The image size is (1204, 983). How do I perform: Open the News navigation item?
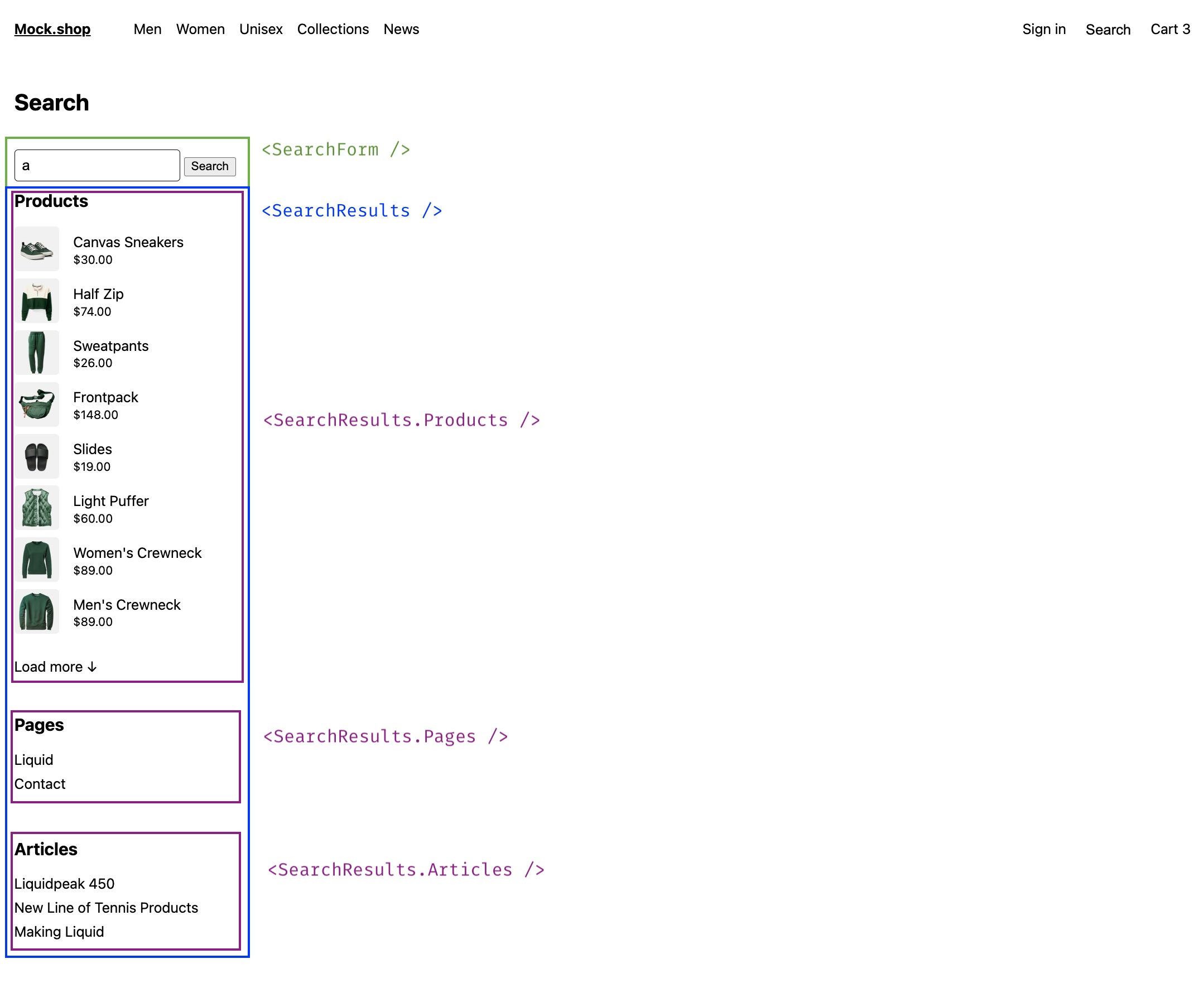(x=401, y=30)
